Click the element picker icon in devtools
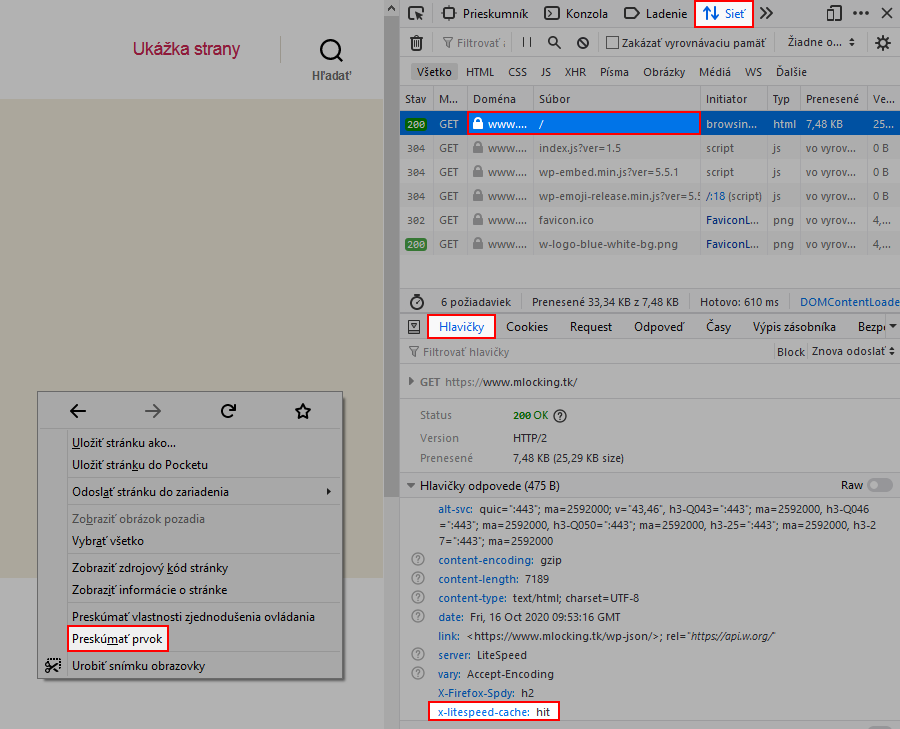 tap(416, 14)
